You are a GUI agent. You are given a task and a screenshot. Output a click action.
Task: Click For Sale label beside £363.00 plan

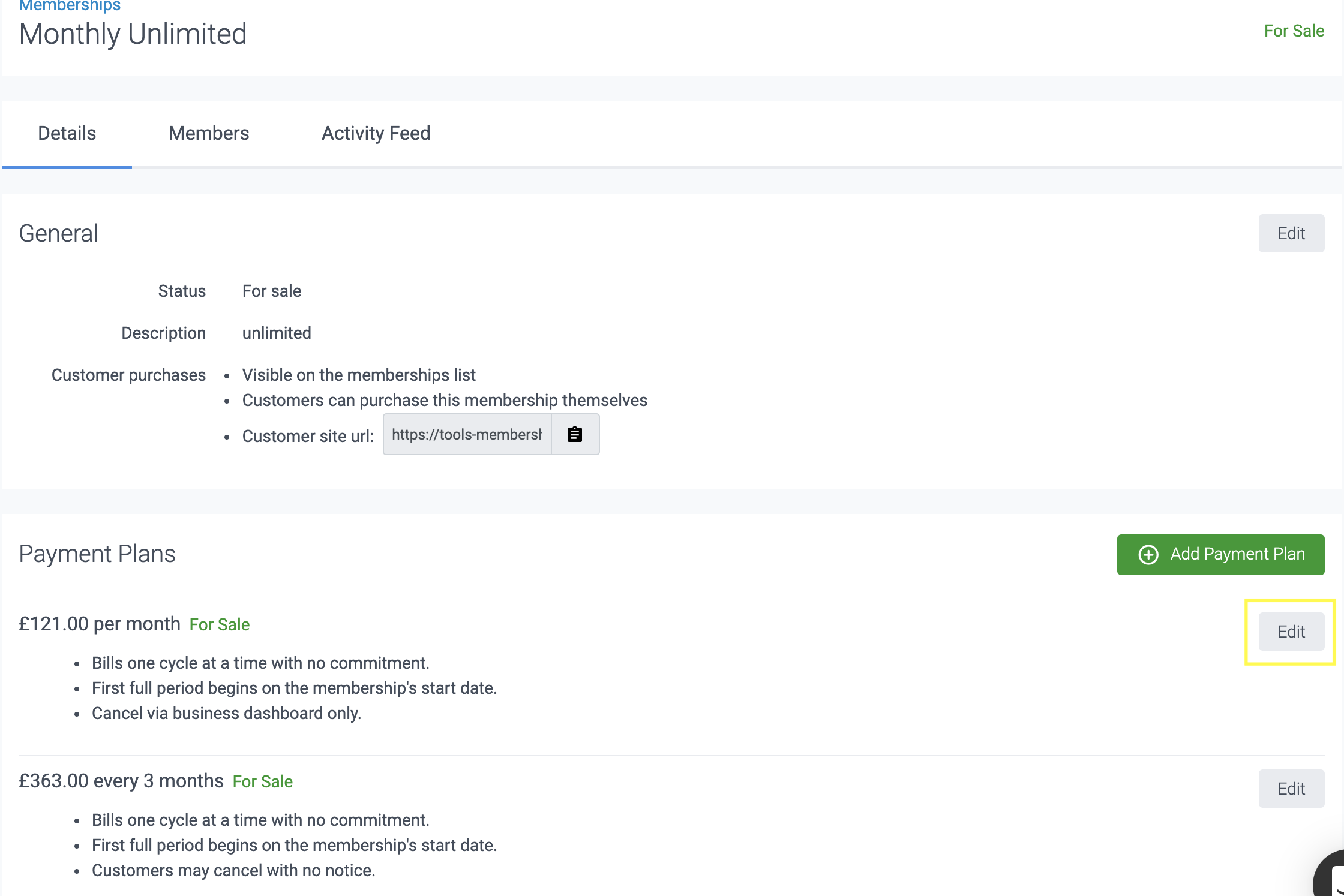point(262,782)
